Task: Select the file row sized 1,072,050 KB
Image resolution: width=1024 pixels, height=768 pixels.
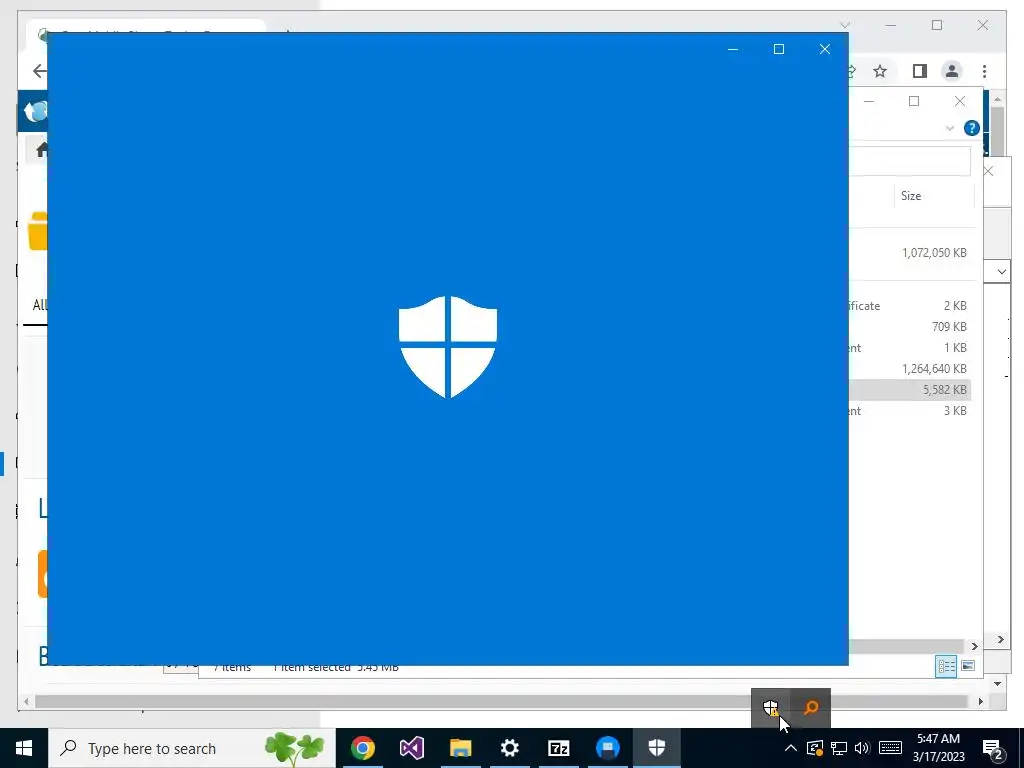Action: (x=910, y=253)
